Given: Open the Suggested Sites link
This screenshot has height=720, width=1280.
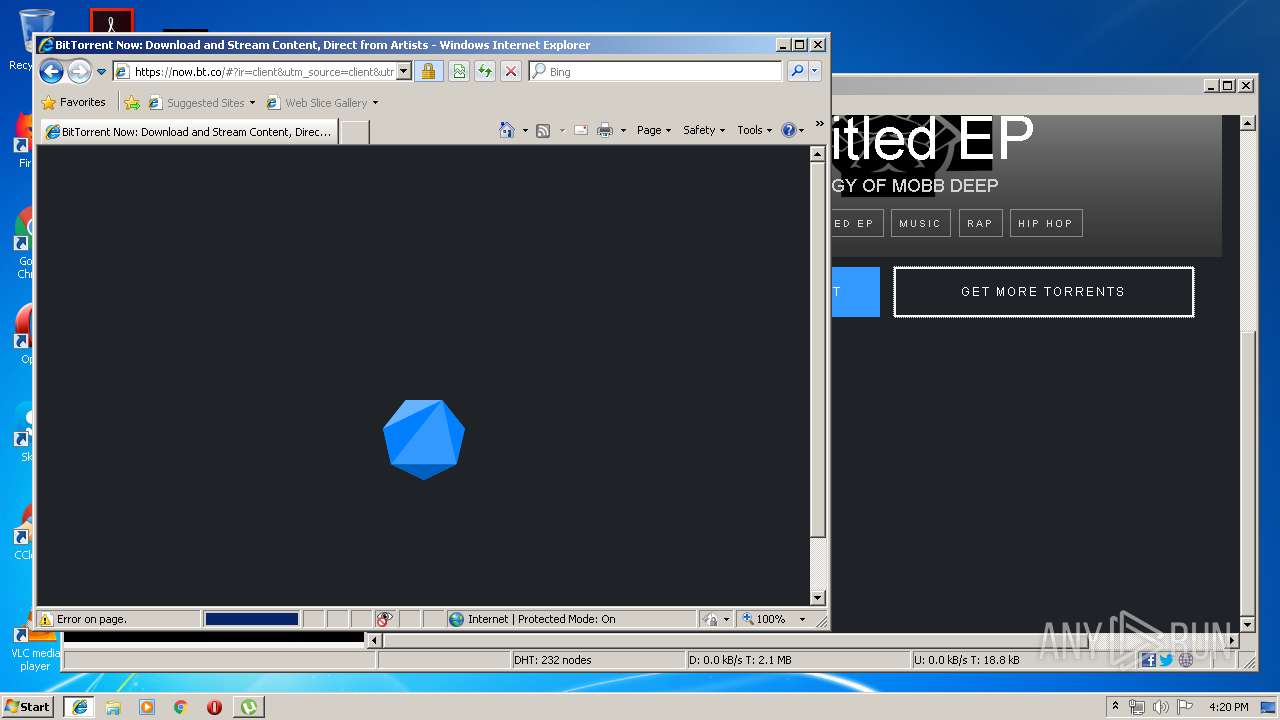Looking at the screenshot, I should point(201,103).
